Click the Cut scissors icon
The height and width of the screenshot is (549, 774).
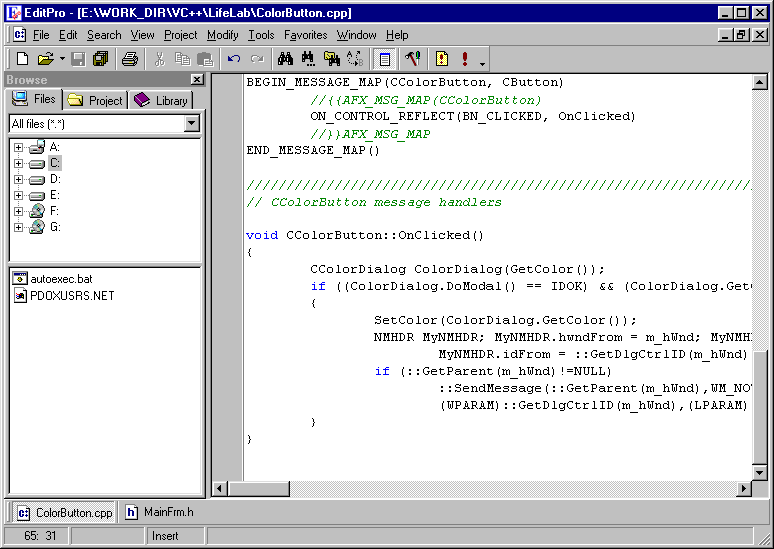coord(159,59)
